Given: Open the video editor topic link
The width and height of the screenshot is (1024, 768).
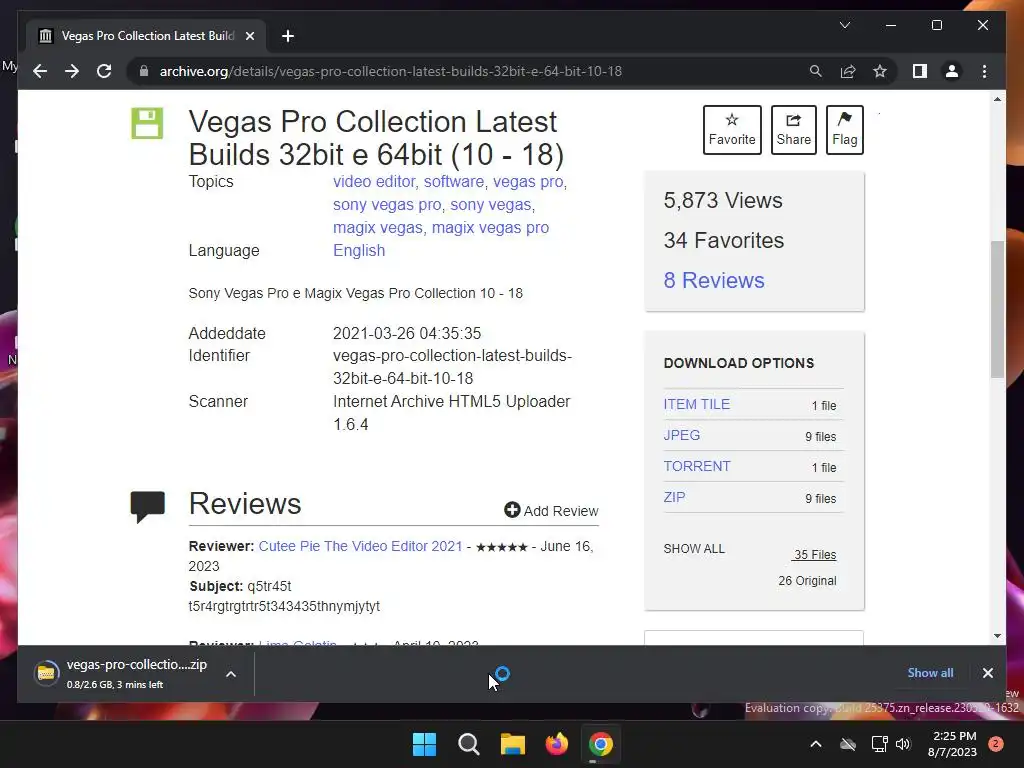Looking at the screenshot, I should 374,182.
